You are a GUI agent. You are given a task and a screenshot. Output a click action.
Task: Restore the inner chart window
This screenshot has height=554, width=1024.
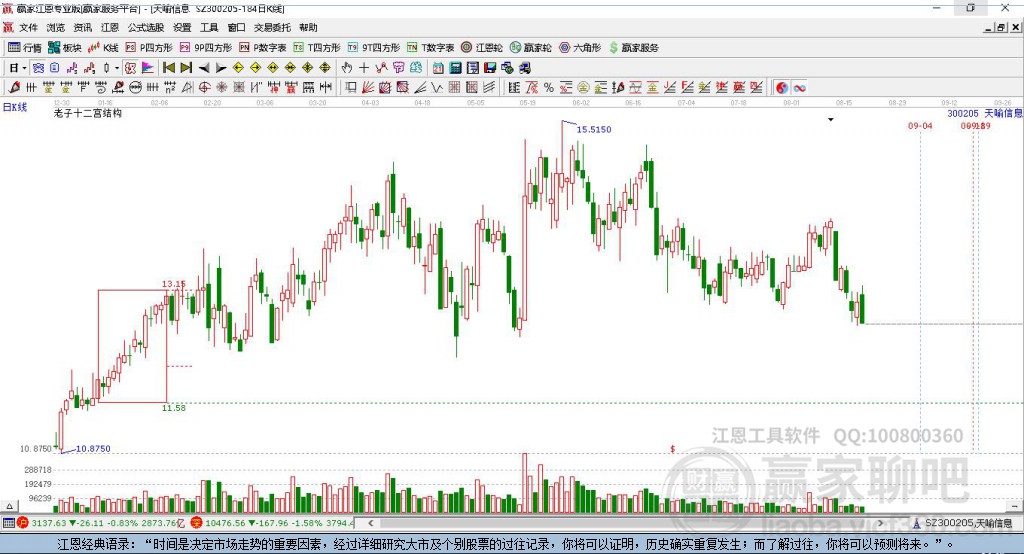tap(1001, 27)
